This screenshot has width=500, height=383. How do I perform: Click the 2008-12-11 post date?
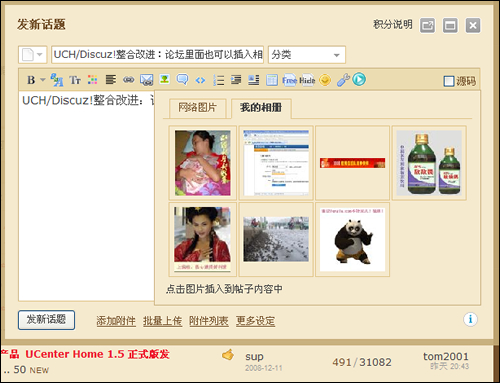click(x=264, y=368)
